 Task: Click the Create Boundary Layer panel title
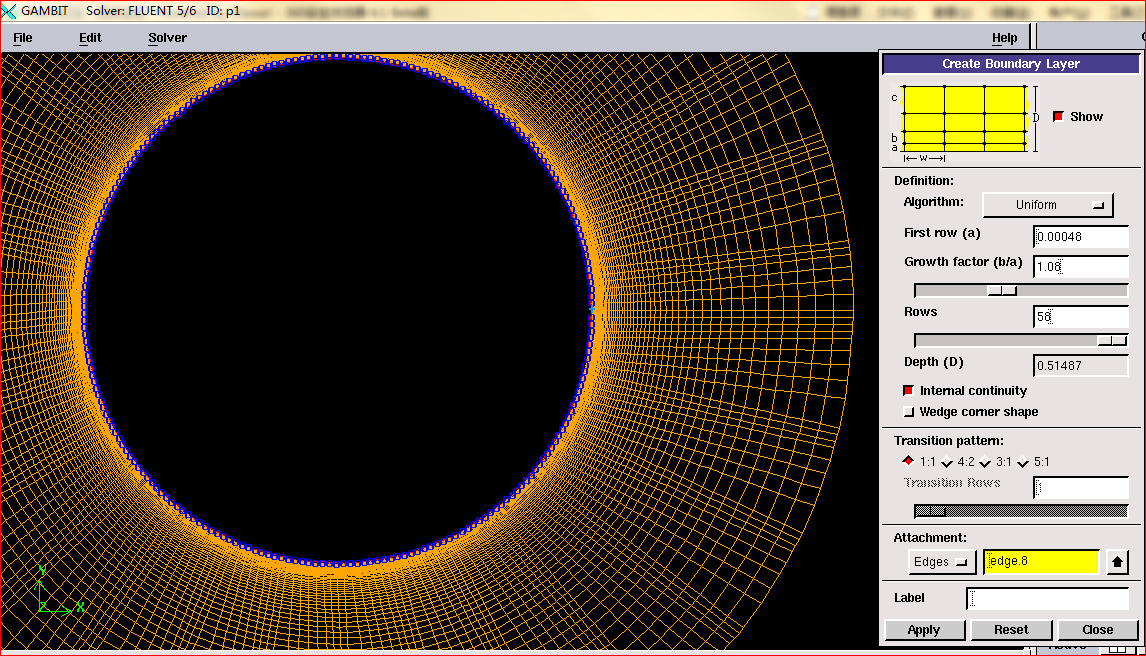pyautogui.click(x=1011, y=64)
